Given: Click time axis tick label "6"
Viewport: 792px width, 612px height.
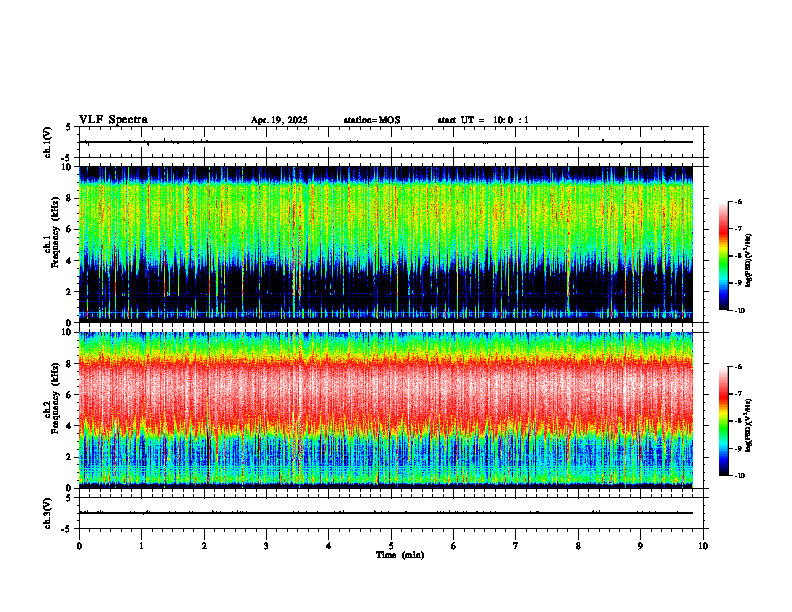Looking at the screenshot, I should pos(454,546).
